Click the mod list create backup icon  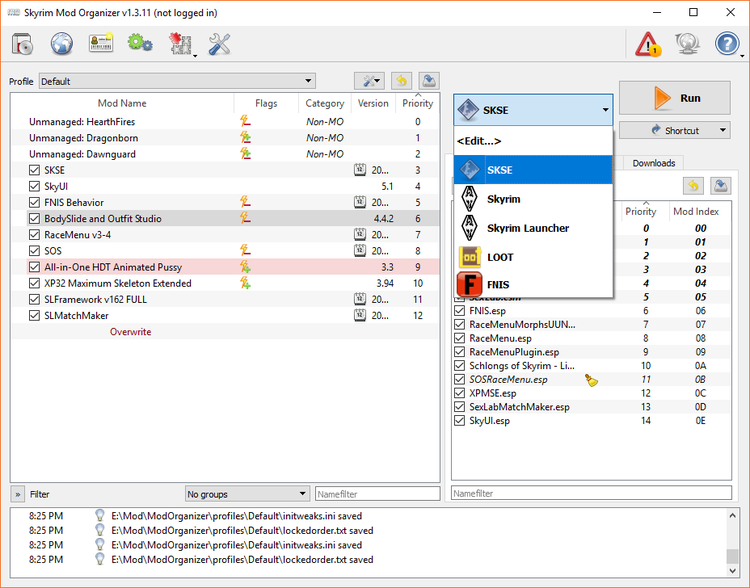pos(429,81)
